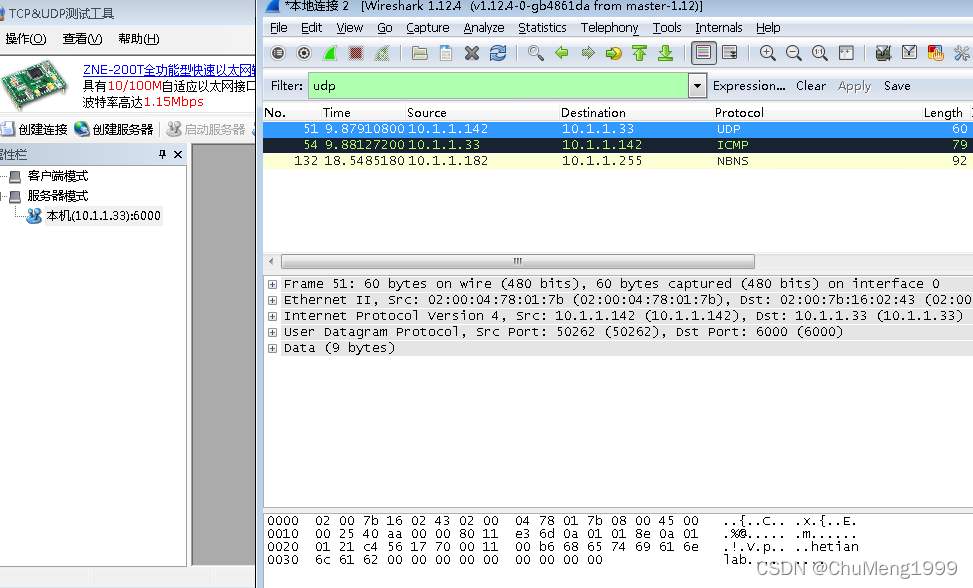Open 操作(O) menu in TCP&UDP tool
This screenshot has width=973, height=588.
(25, 38)
